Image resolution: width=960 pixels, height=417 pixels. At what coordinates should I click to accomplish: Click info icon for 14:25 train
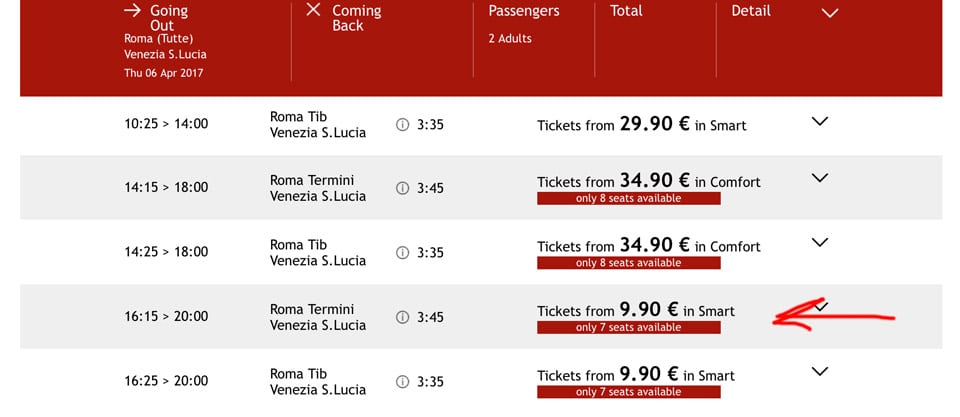(x=402, y=253)
